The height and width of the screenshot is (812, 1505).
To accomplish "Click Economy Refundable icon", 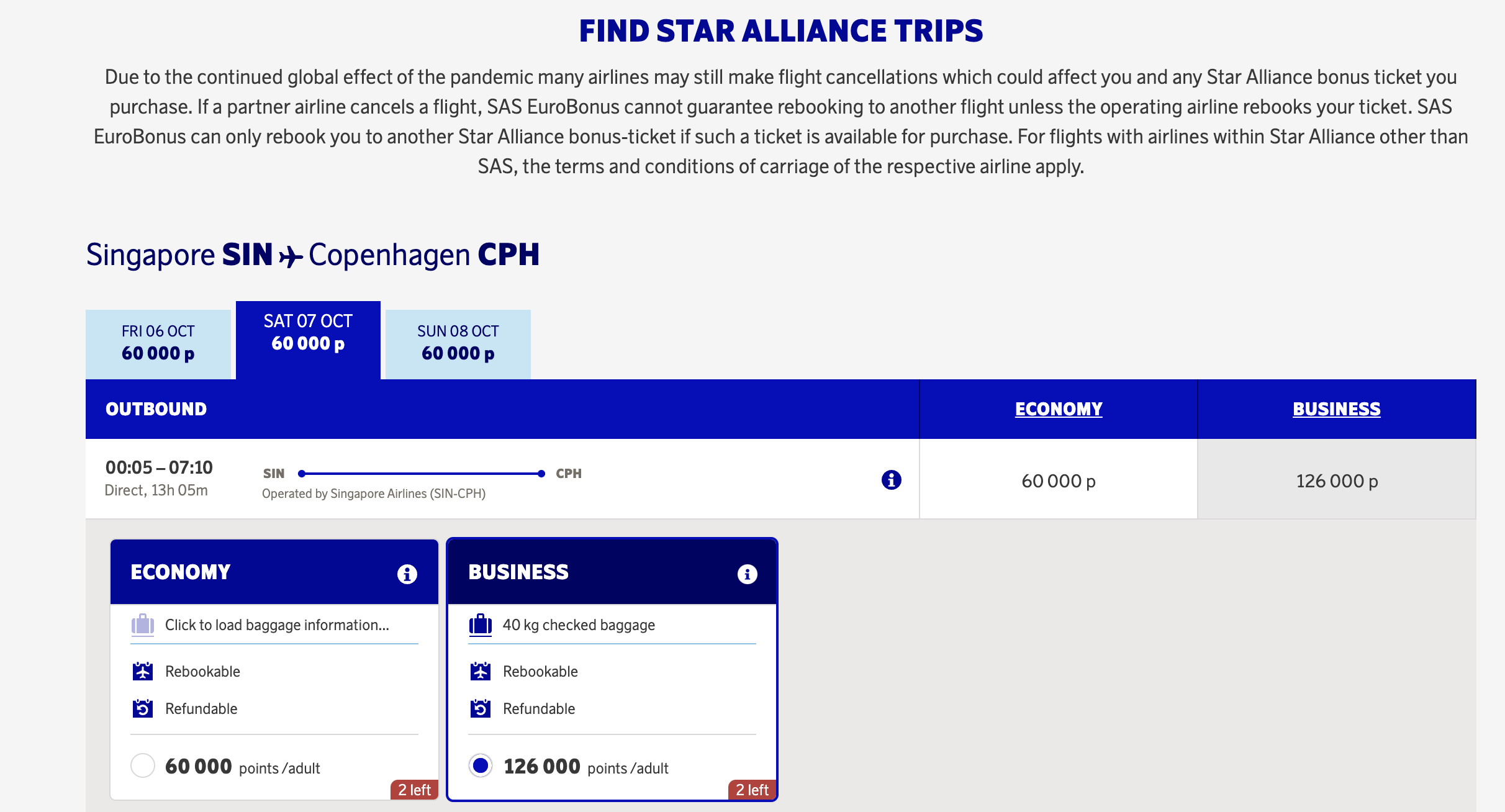I will tap(143, 708).
